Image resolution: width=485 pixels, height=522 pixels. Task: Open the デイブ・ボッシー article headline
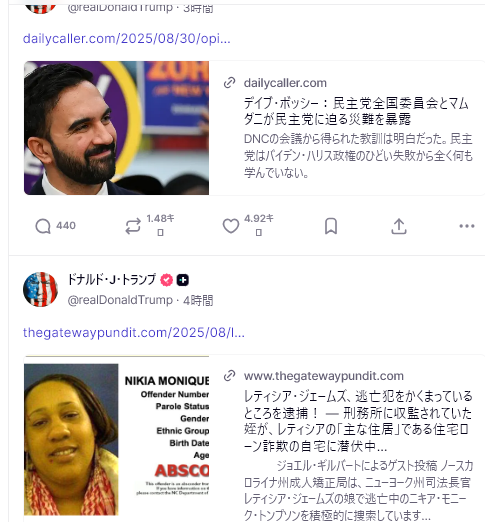pyautogui.click(x=356, y=111)
